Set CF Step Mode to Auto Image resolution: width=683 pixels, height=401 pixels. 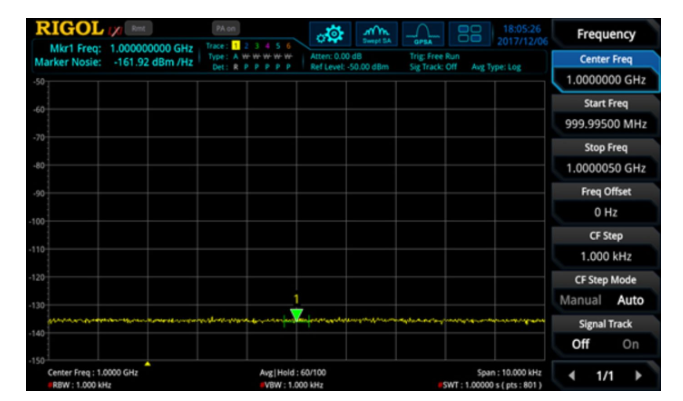pos(630,300)
